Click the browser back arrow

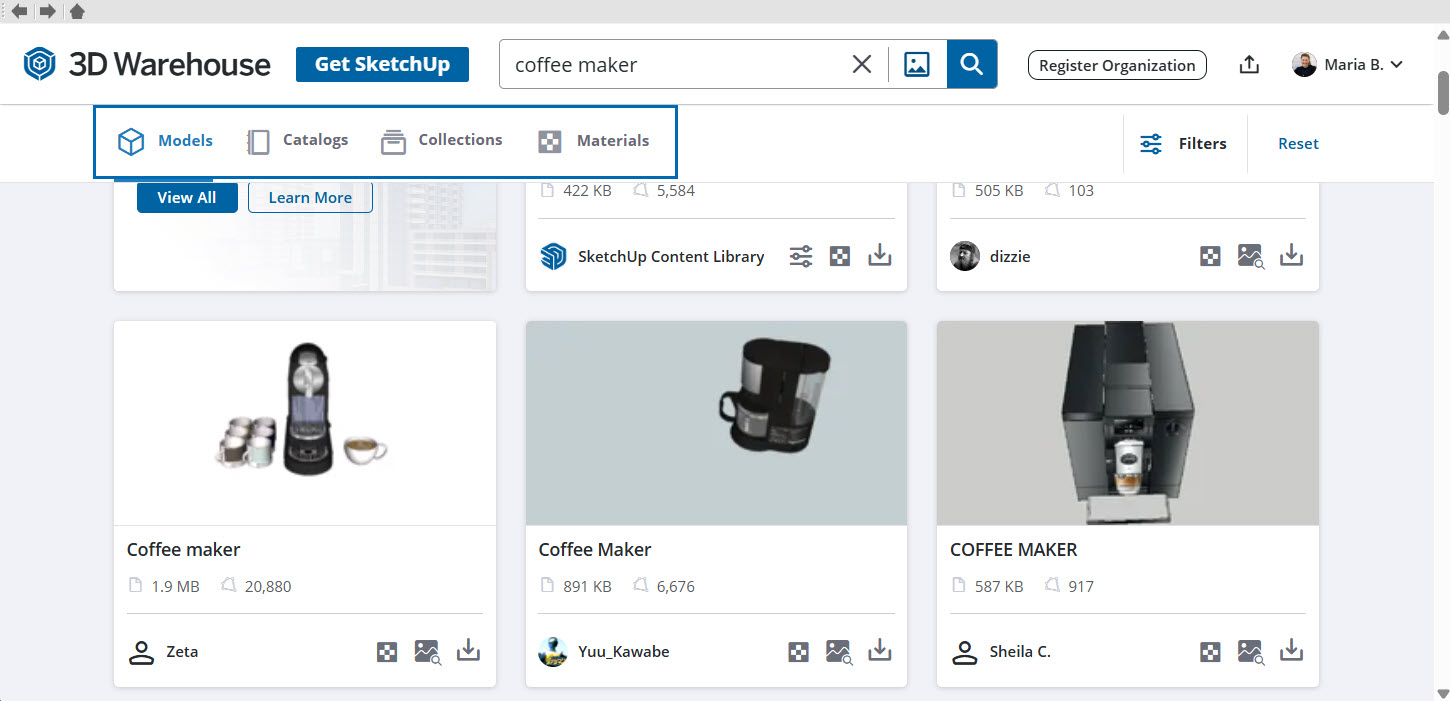coord(19,11)
